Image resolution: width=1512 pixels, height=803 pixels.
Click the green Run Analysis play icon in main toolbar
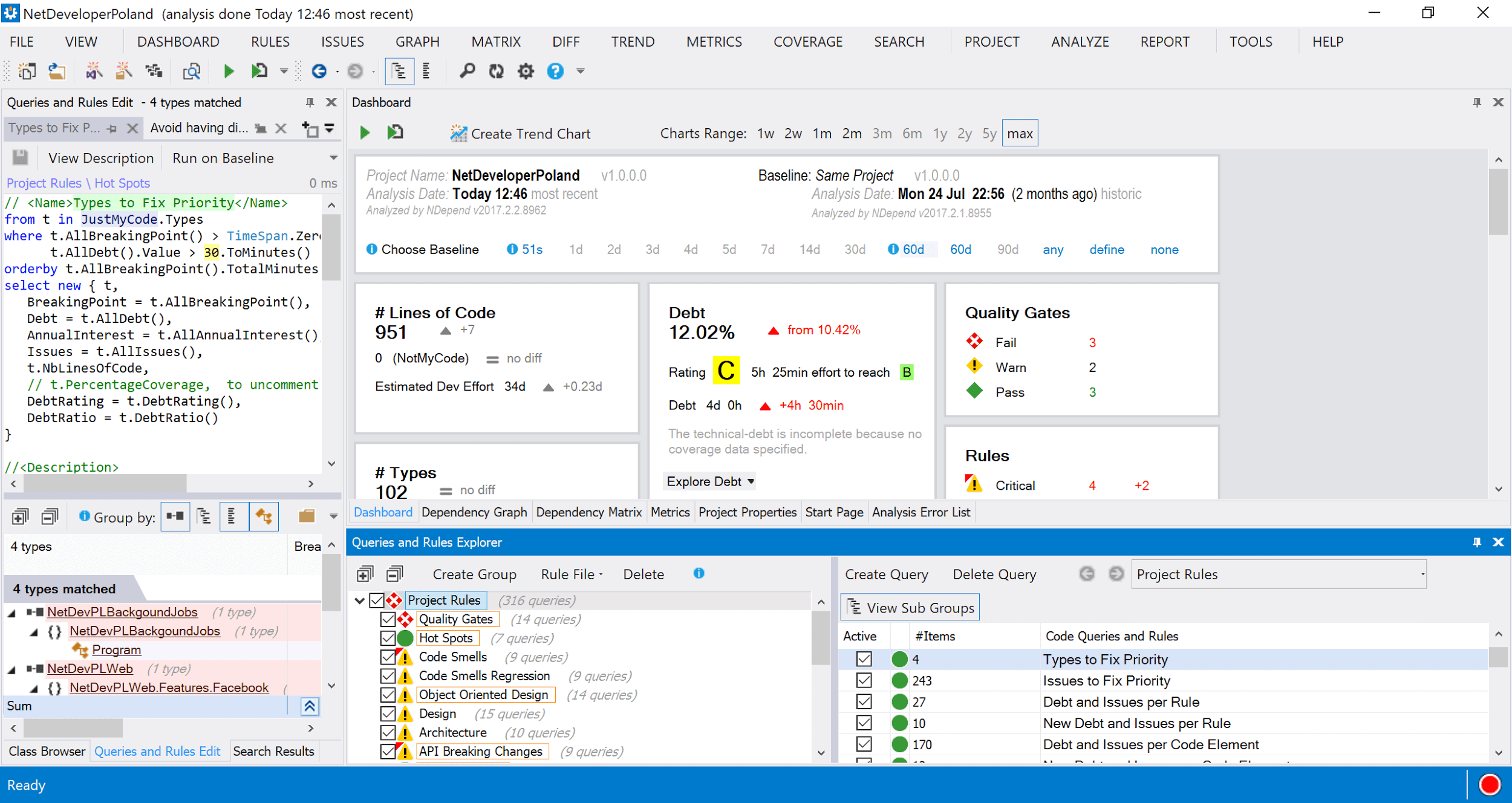pyautogui.click(x=229, y=71)
